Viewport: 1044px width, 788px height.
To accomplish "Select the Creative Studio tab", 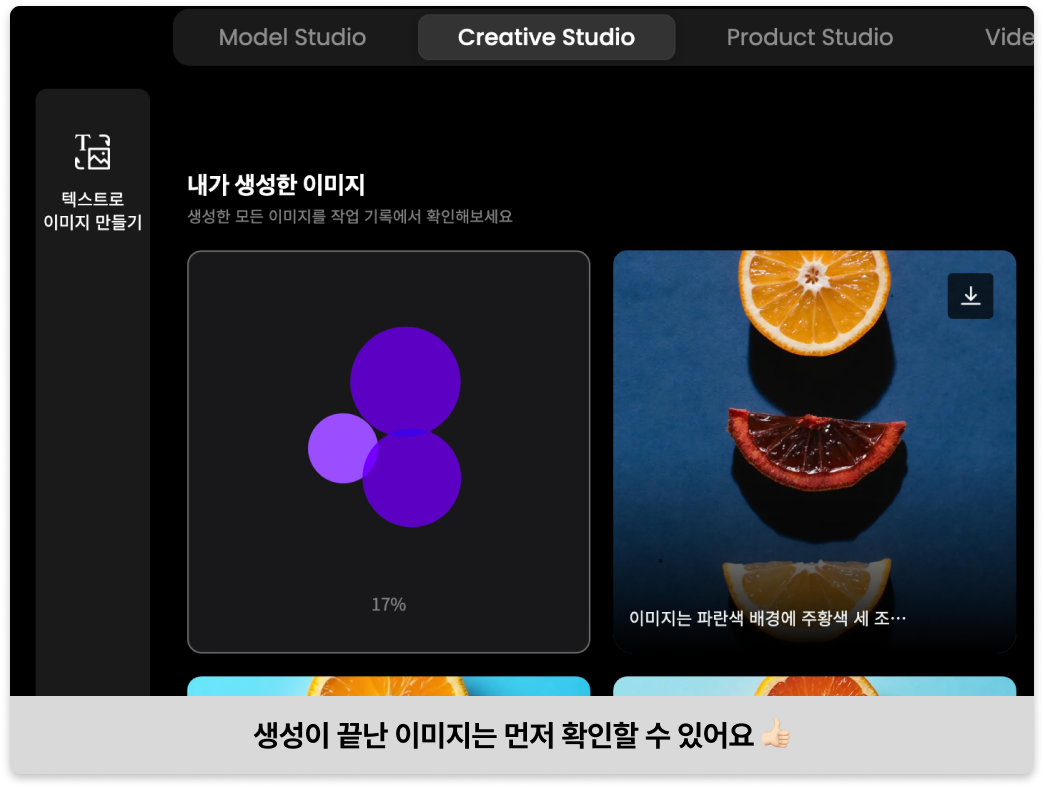I will pos(547,37).
